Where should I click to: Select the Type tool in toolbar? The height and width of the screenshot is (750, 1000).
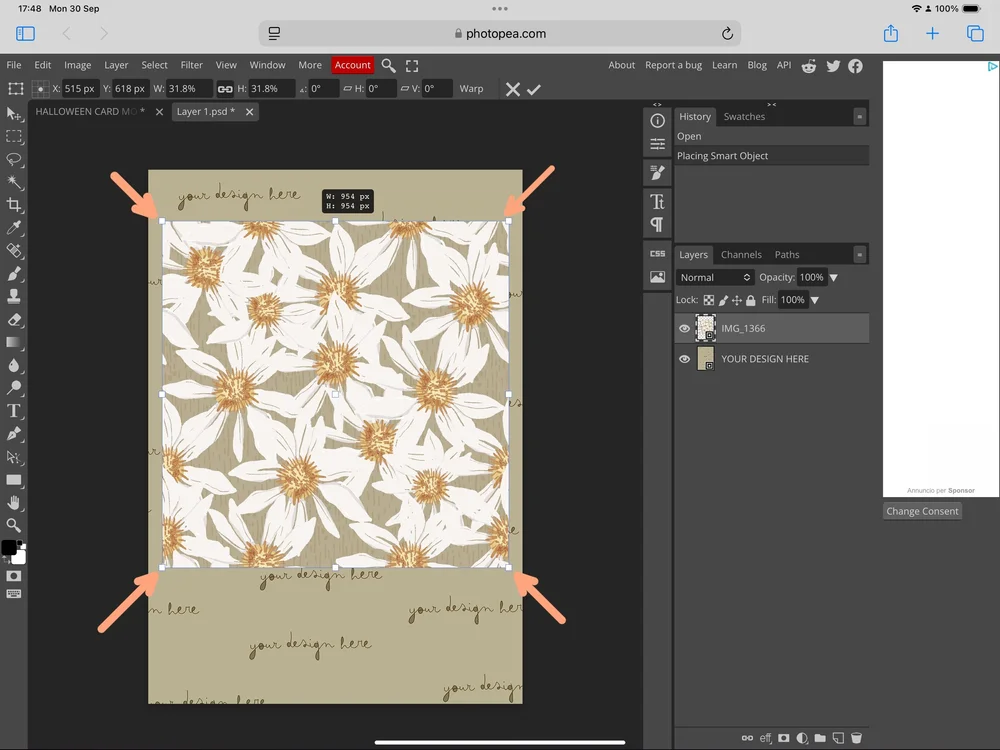pyautogui.click(x=14, y=411)
